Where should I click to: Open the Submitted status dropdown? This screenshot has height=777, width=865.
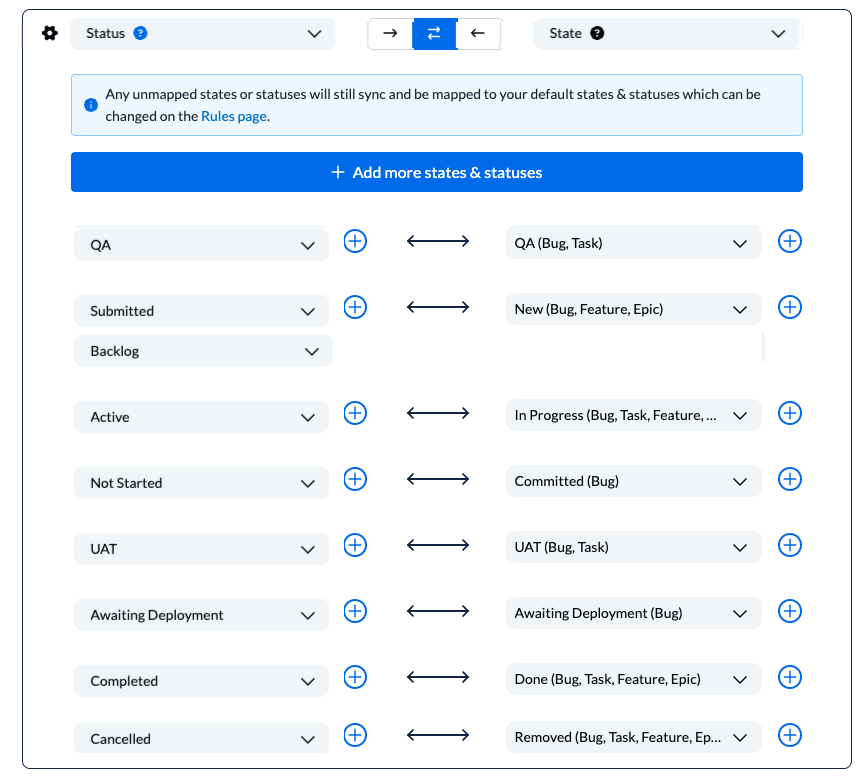click(201, 311)
